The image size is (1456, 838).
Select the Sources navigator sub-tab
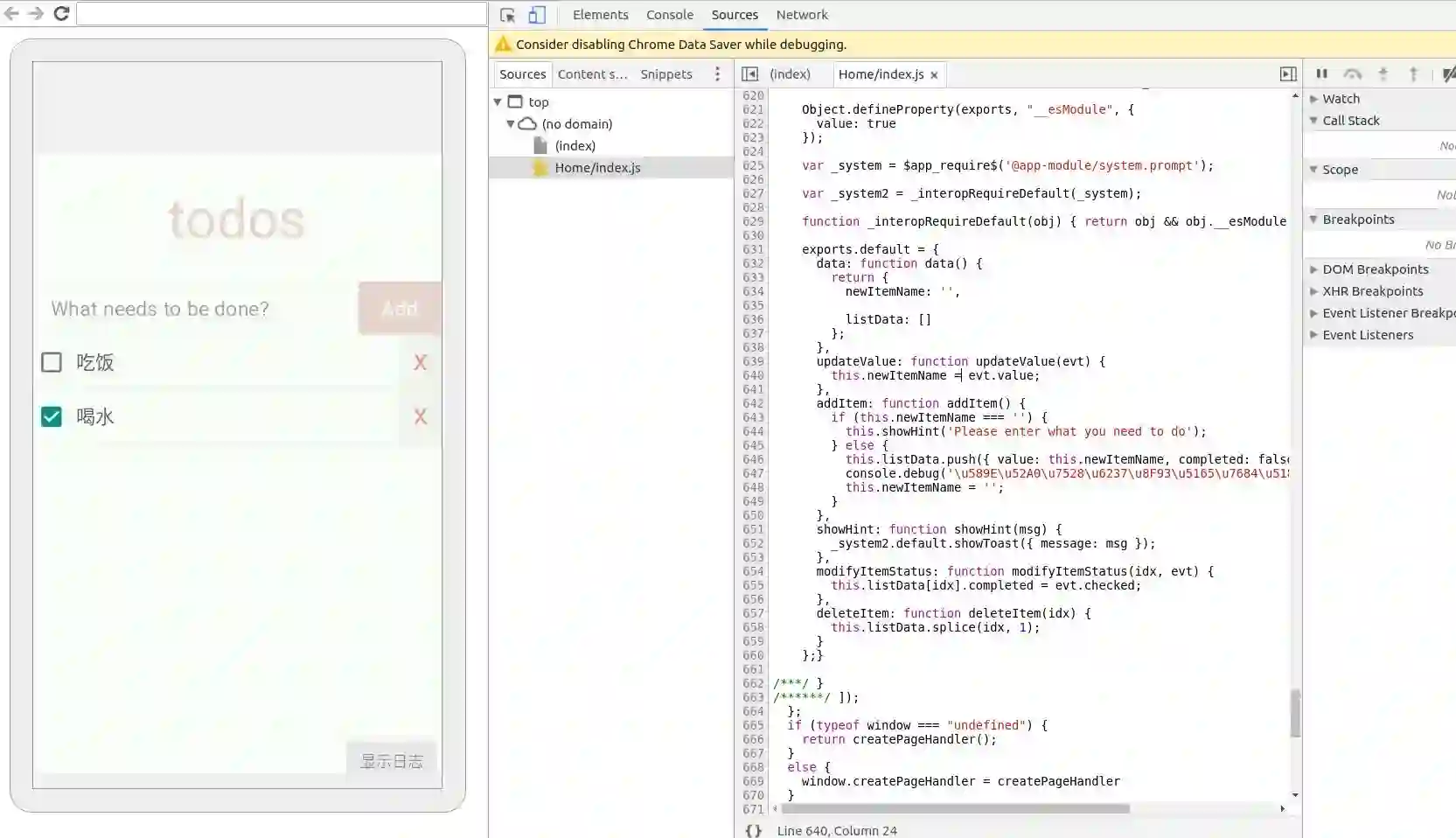click(523, 74)
